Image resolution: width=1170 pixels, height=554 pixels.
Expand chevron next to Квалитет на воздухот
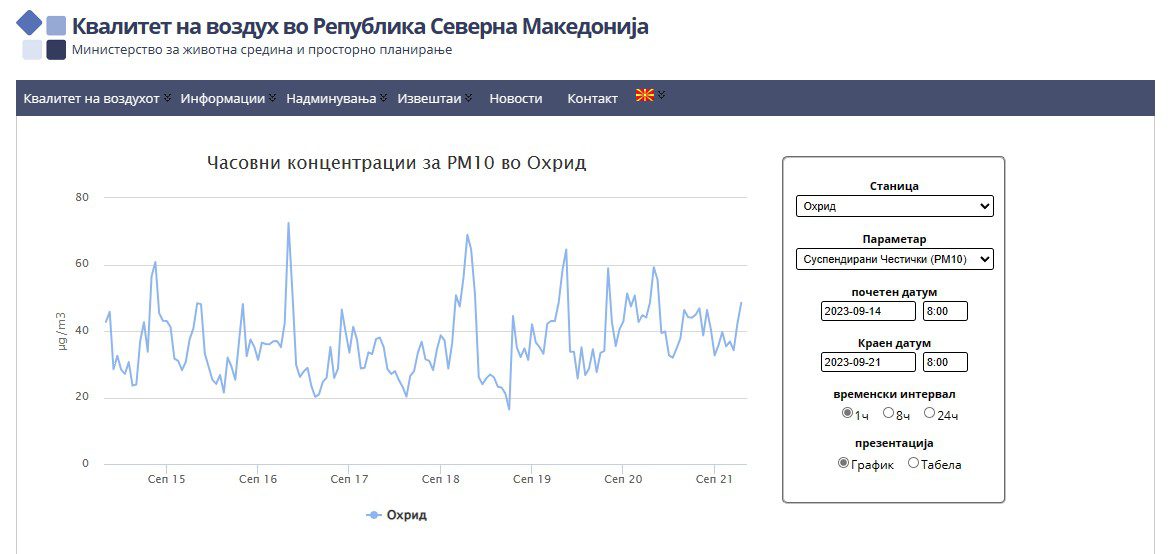coord(168,98)
